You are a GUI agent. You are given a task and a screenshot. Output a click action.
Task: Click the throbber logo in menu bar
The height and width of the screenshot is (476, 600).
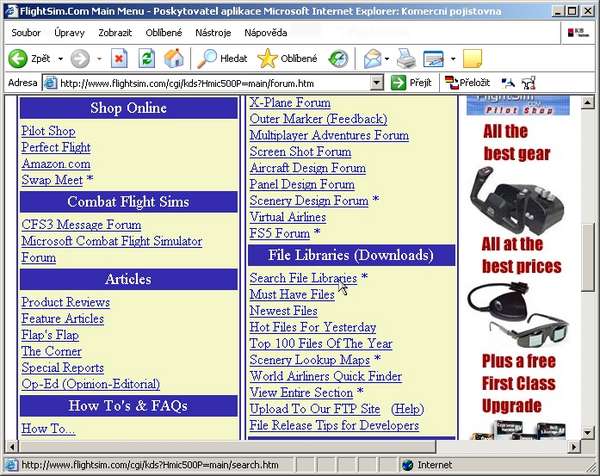pos(579,33)
